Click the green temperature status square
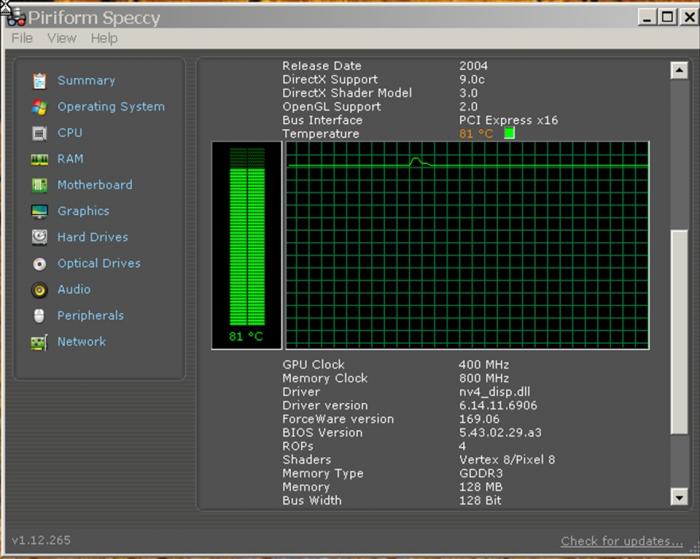This screenshot has height=559, width=700. click(x=509, y=133)
